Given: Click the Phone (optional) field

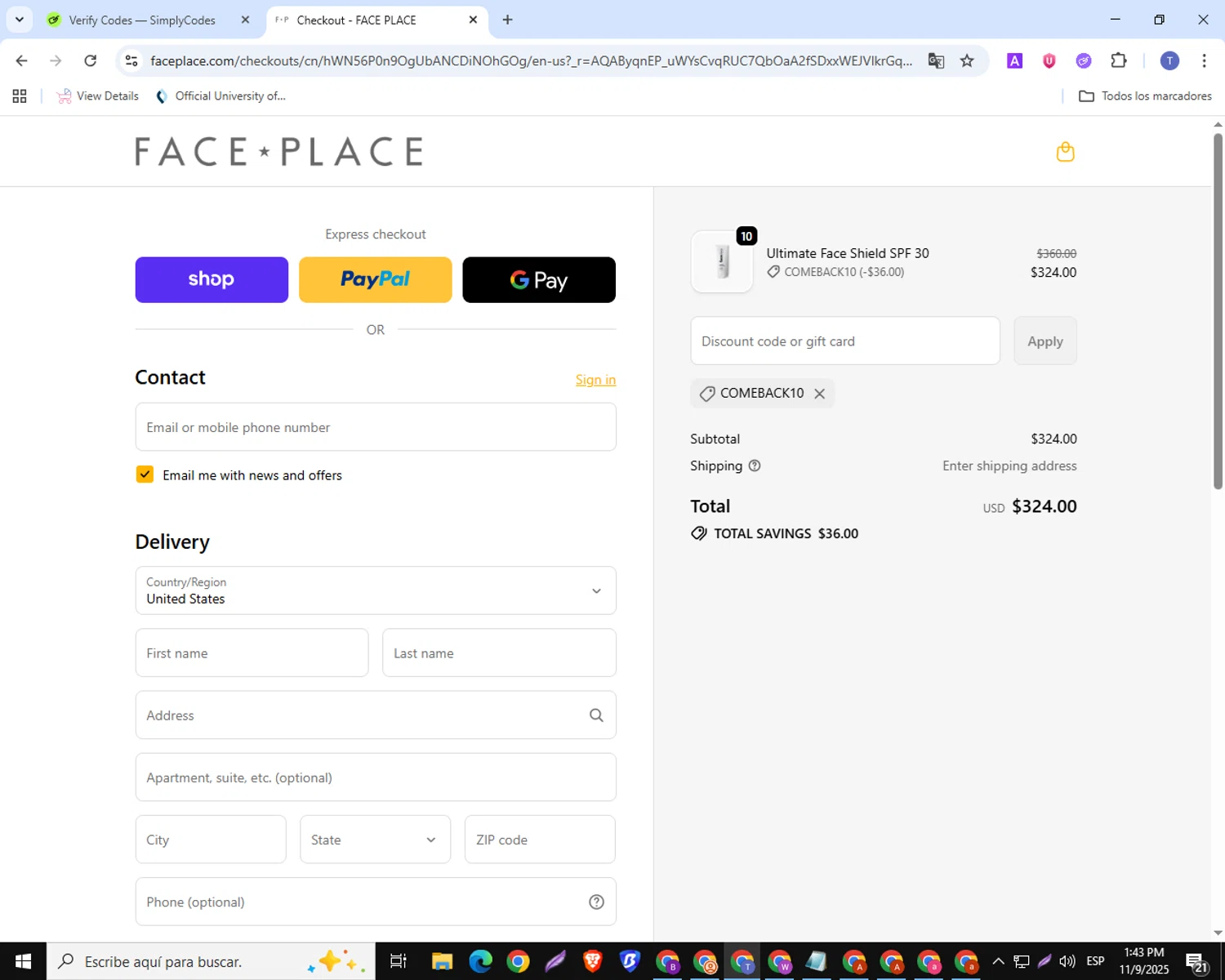Looking at the screenshot, I should tap(376, 902).
